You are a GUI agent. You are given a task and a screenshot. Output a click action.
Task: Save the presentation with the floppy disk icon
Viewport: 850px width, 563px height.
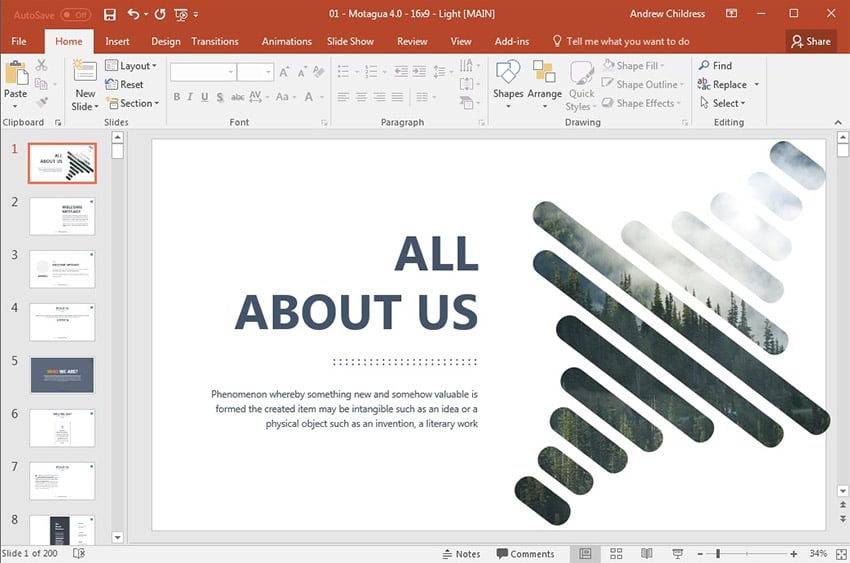(x=110, y=15)
